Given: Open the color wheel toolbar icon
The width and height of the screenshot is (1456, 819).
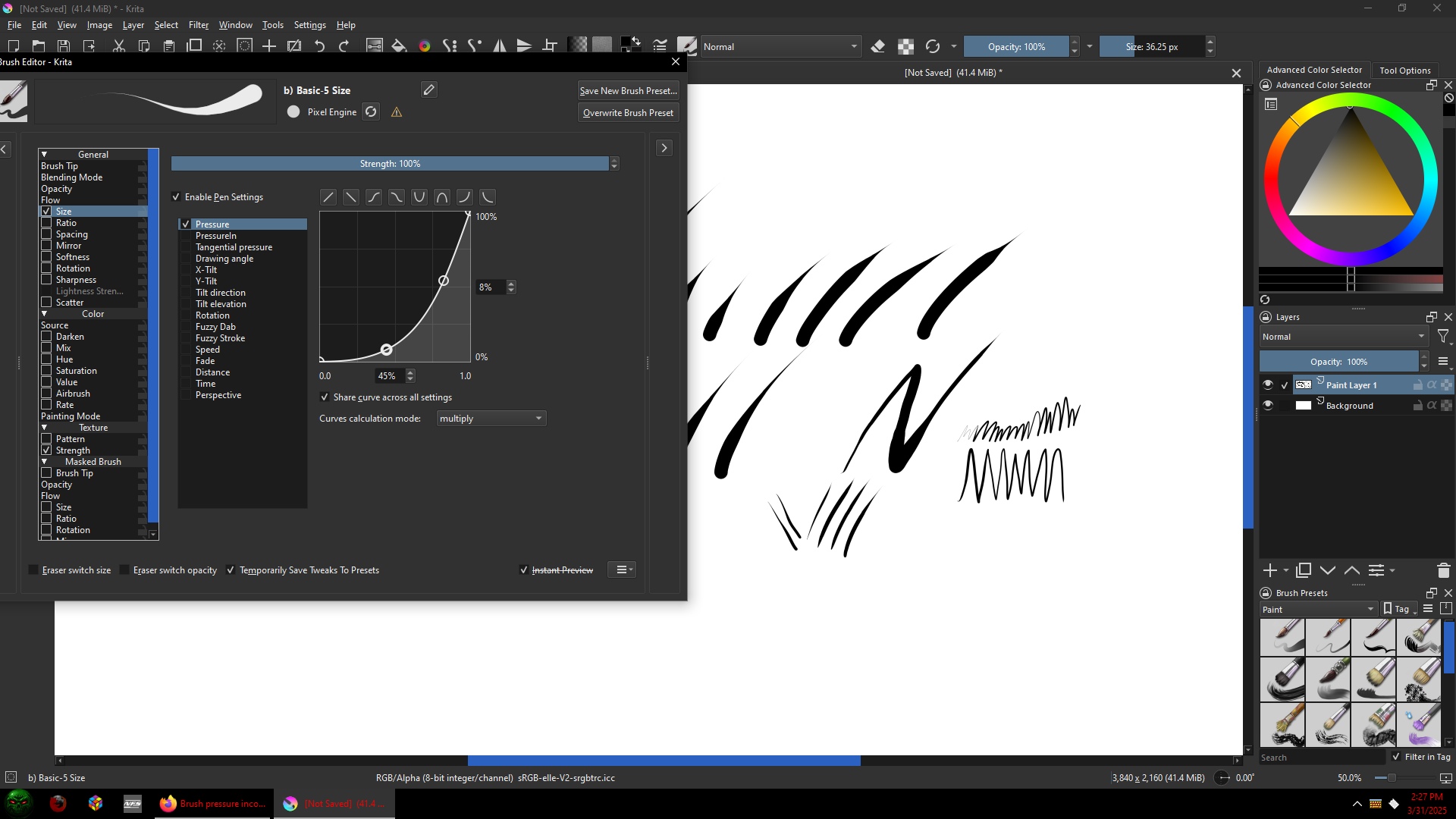Looking at the screenshot, I should (x=425, y=46).
